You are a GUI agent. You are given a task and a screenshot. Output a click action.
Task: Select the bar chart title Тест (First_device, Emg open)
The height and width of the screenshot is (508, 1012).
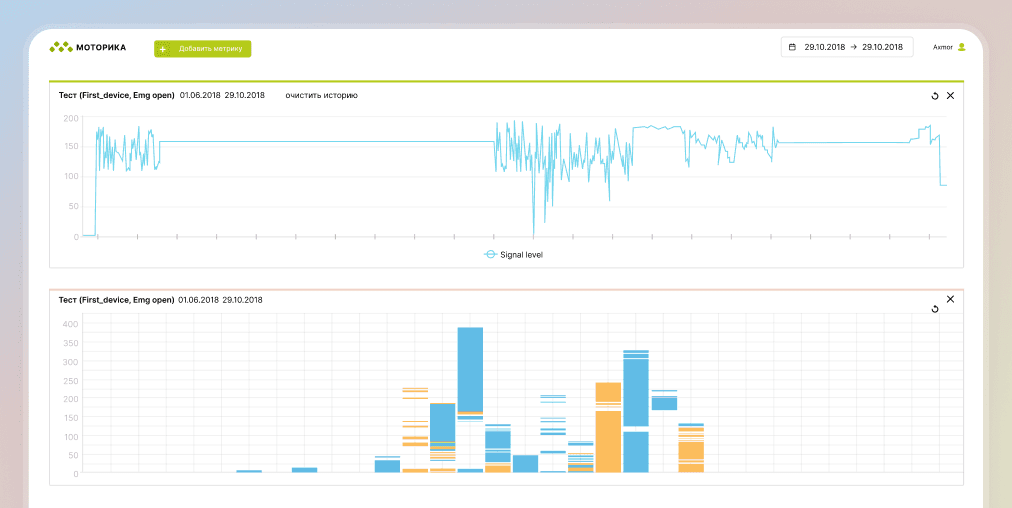116,300
